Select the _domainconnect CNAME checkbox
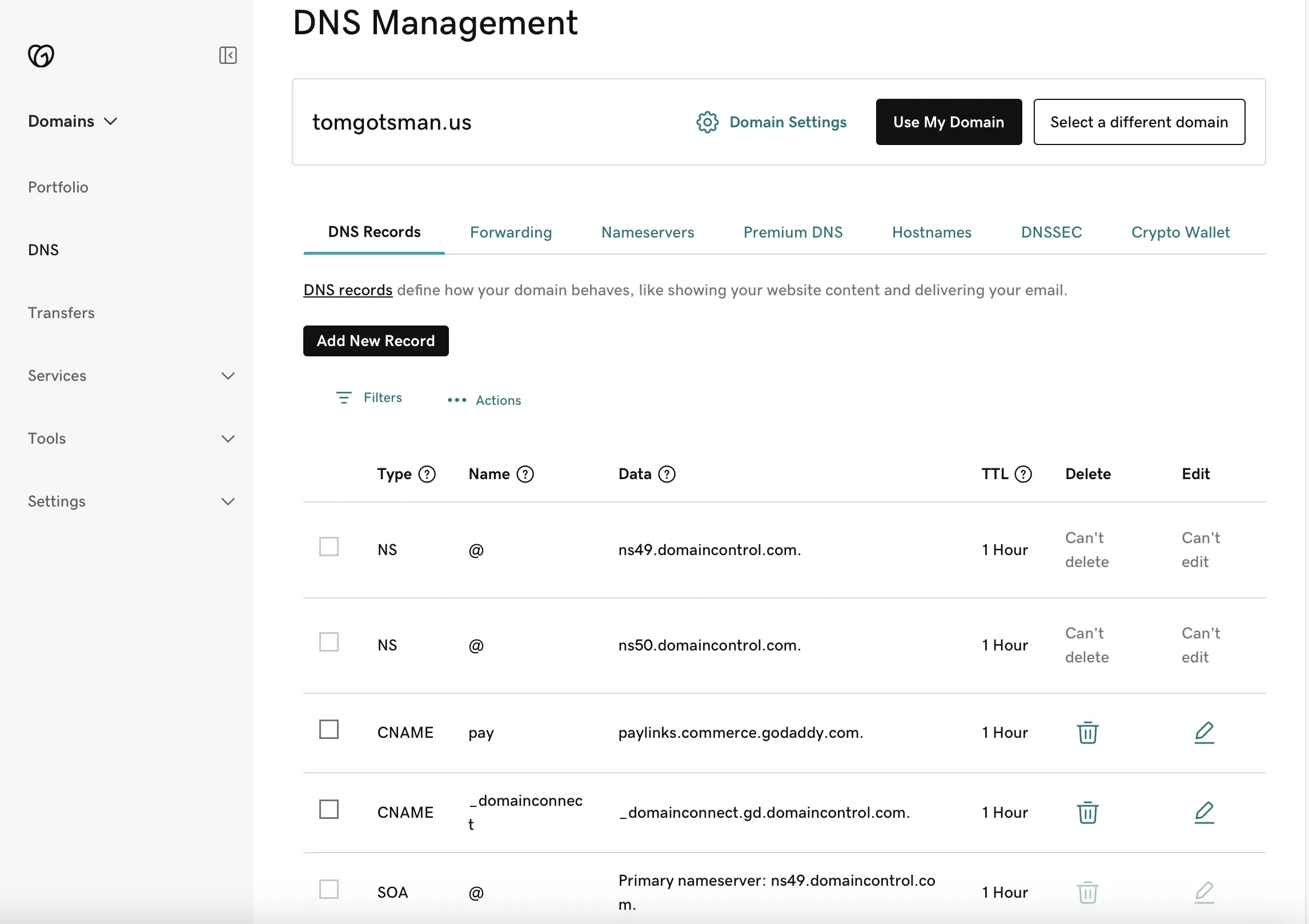This screenshot has width=1309, height=924. pos(329,809)
